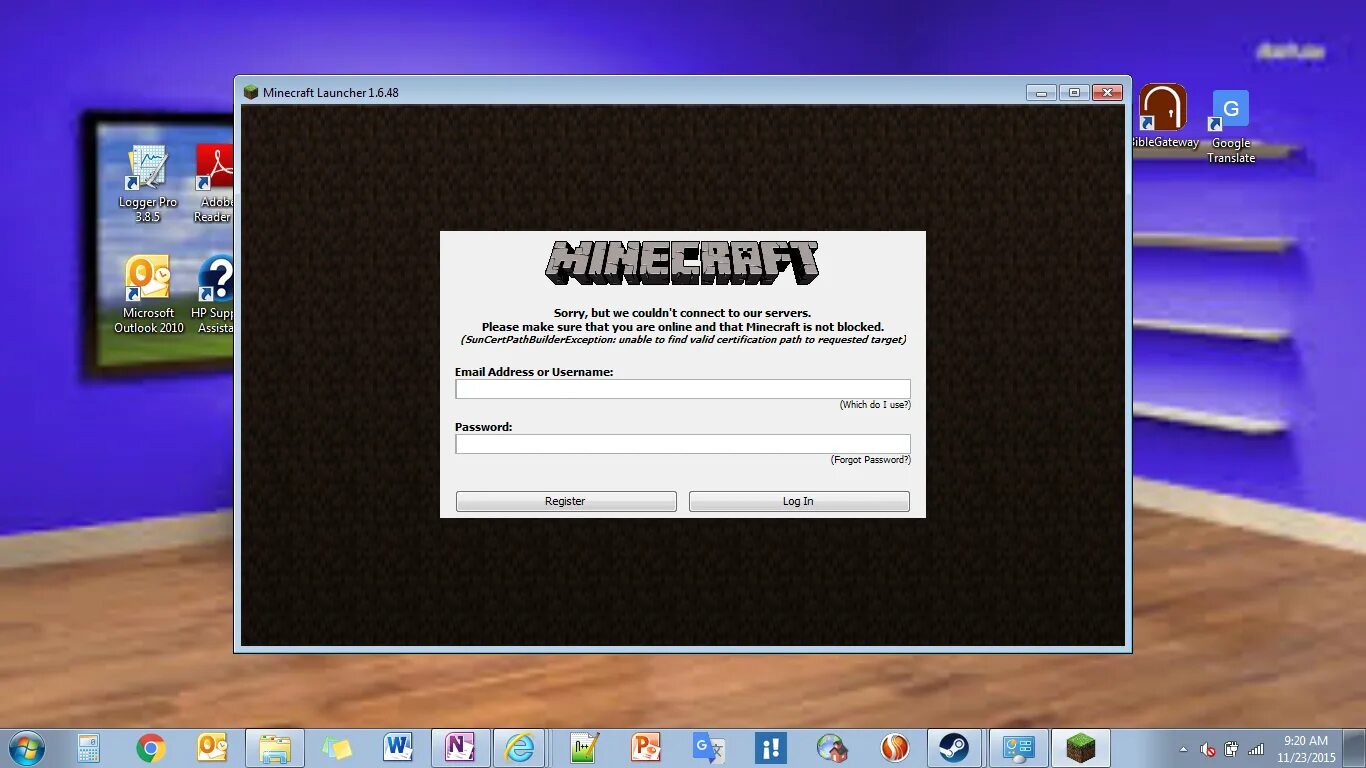Viewport: 1366px width, 768px height.
Task: Click the network signal tray icon
Action: [1256, 749]
